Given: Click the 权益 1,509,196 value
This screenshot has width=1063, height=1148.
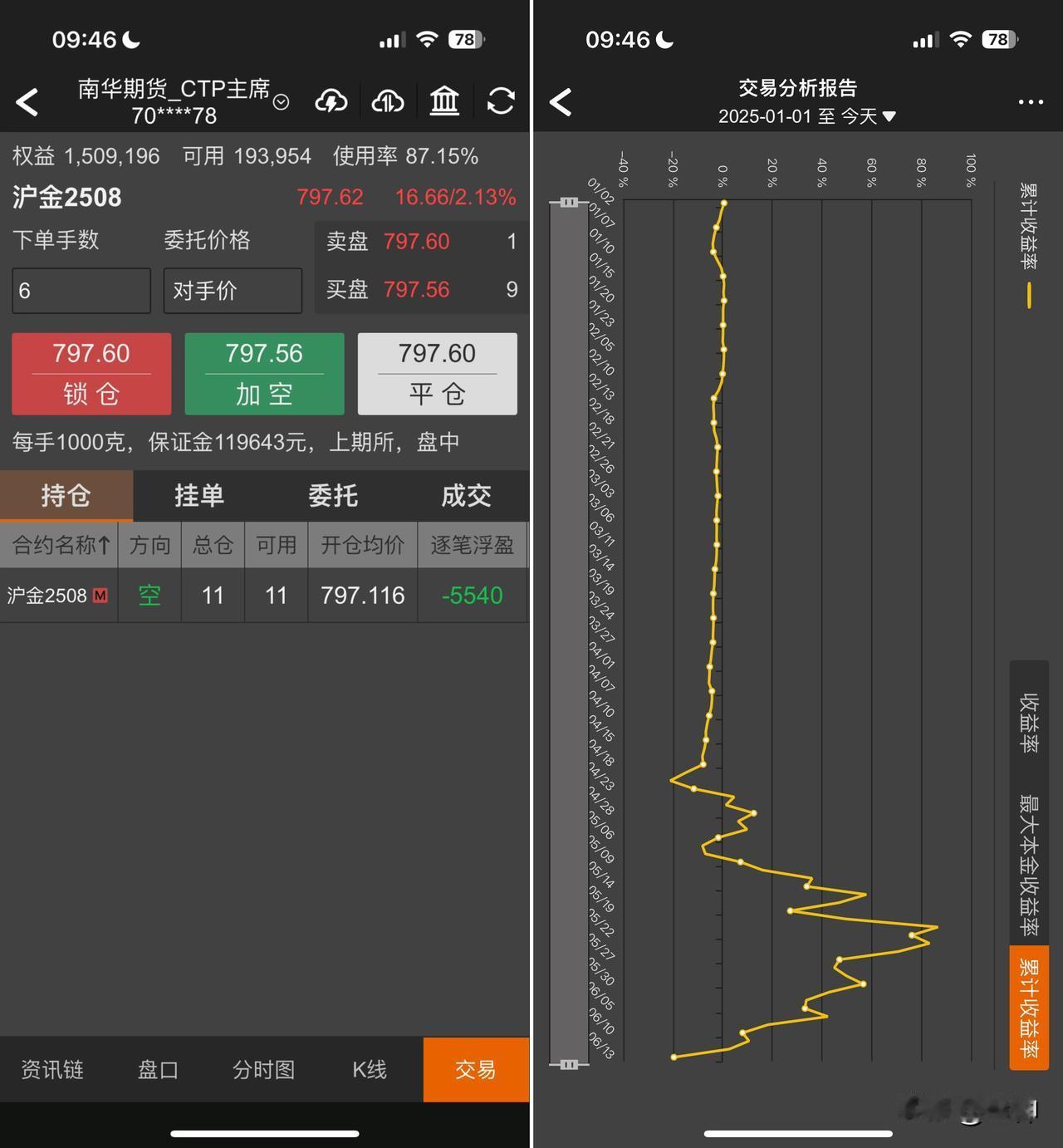Looking at the screenshot, I should tap(86, 156).
